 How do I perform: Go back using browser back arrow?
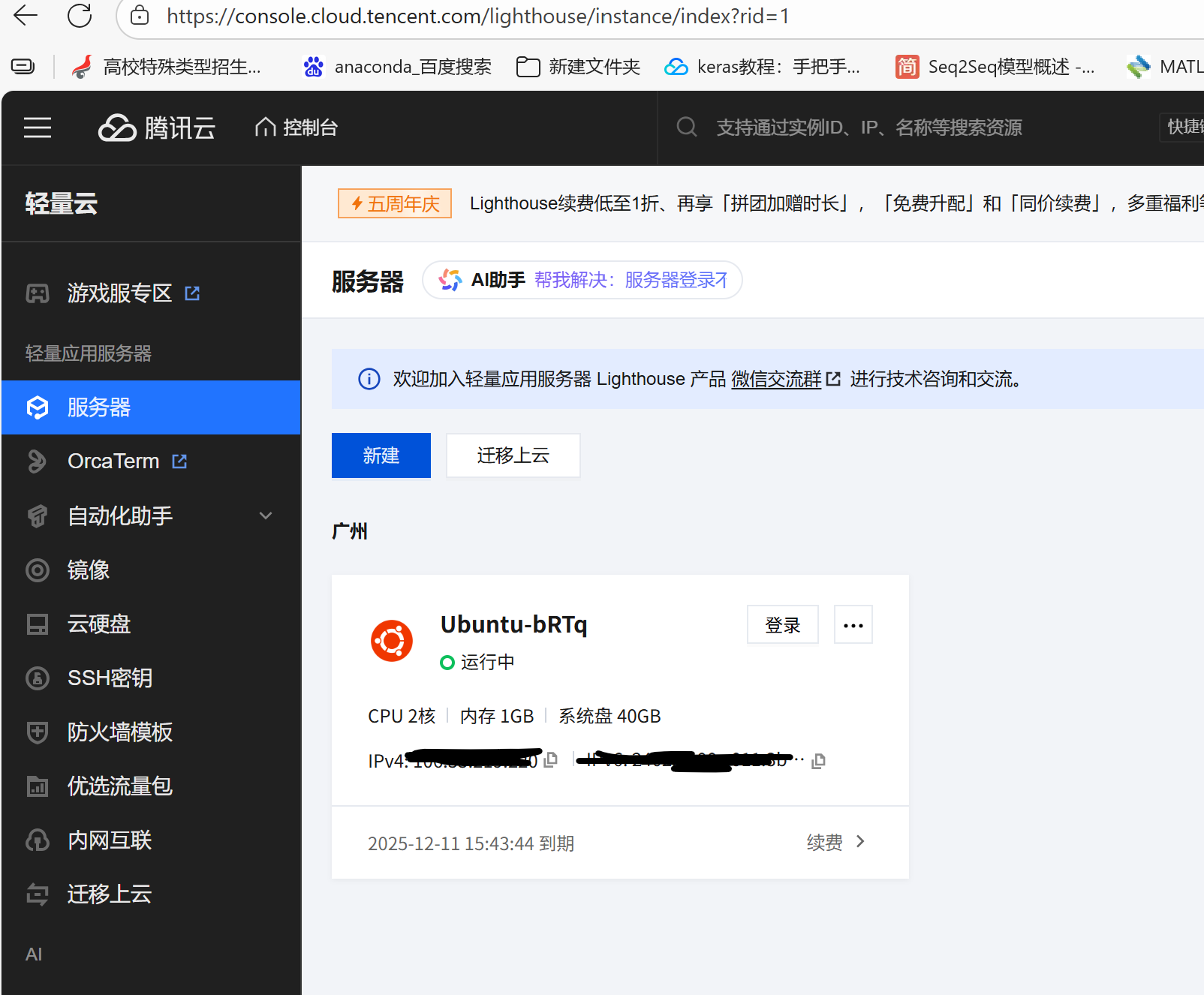pyautogui.click(x=26, y=16)
